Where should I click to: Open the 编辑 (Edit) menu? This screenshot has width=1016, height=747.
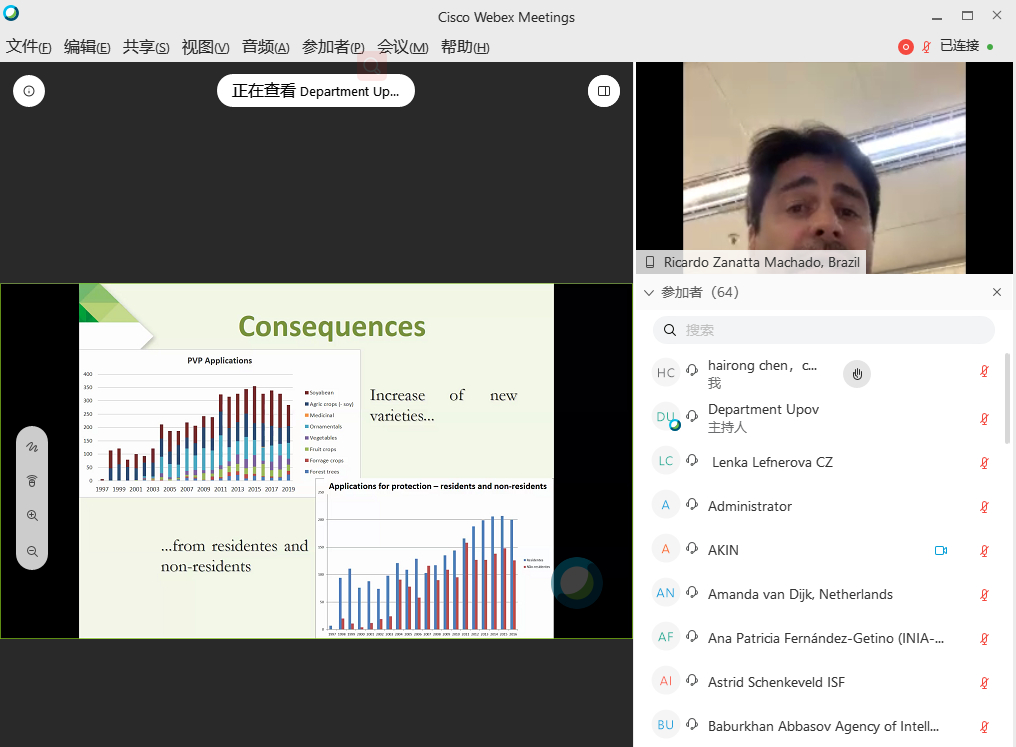pos(87,47)
